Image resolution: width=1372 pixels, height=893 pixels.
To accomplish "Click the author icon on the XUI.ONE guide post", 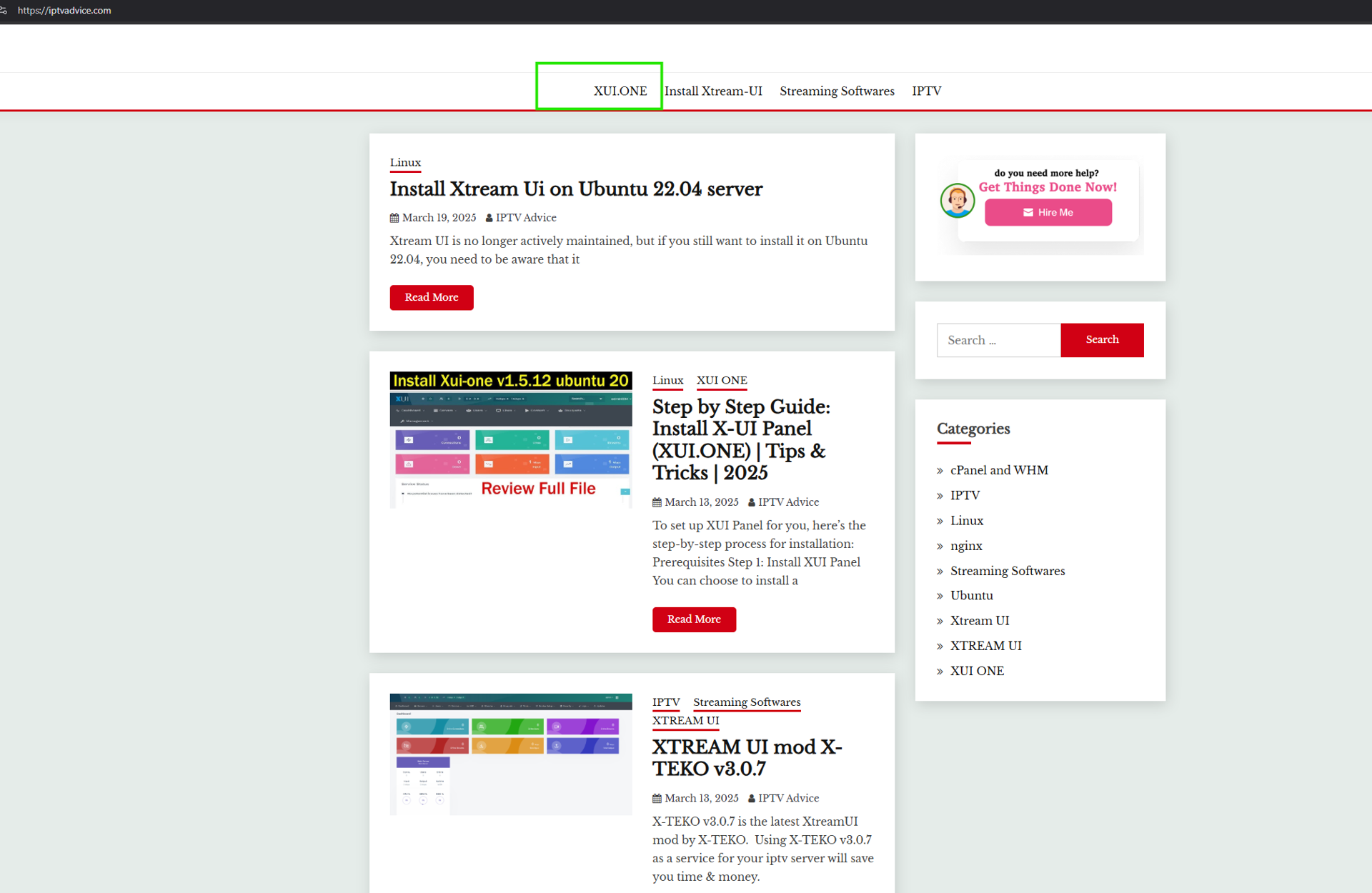I will [752, 502].
